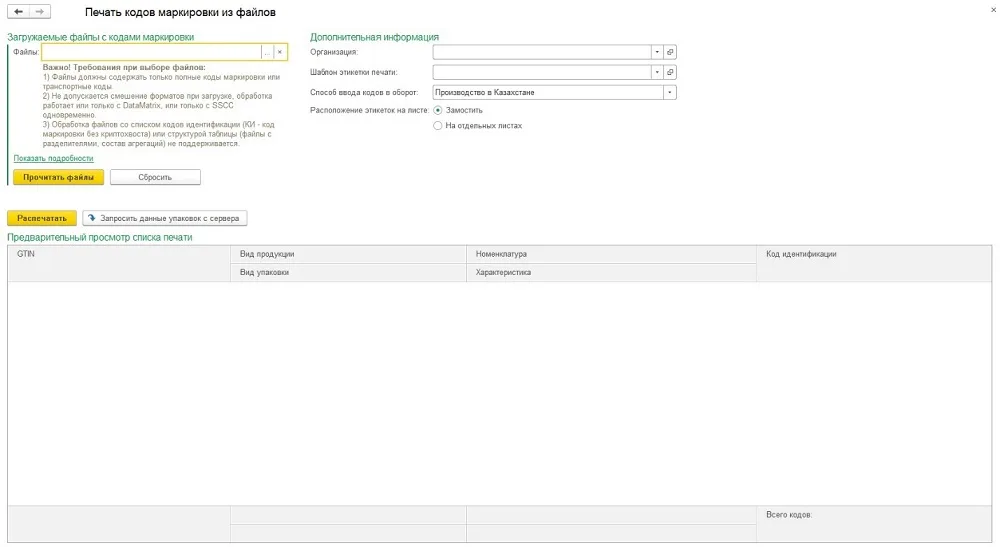Open the Шаблон этикетки печати record icon
The image size is (1000, 547).
(670, 72)
